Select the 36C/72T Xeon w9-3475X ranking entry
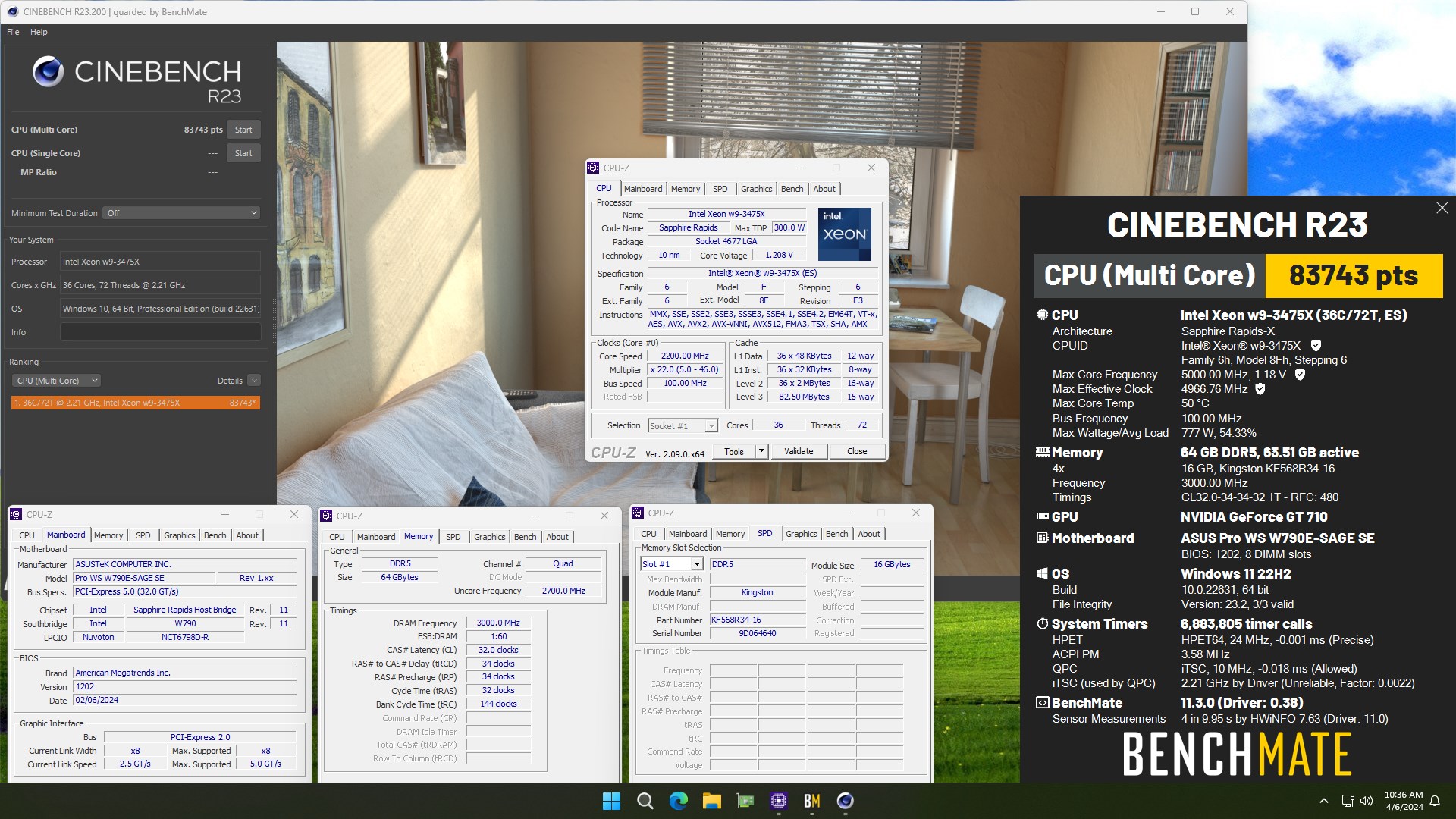 point(136,403)
